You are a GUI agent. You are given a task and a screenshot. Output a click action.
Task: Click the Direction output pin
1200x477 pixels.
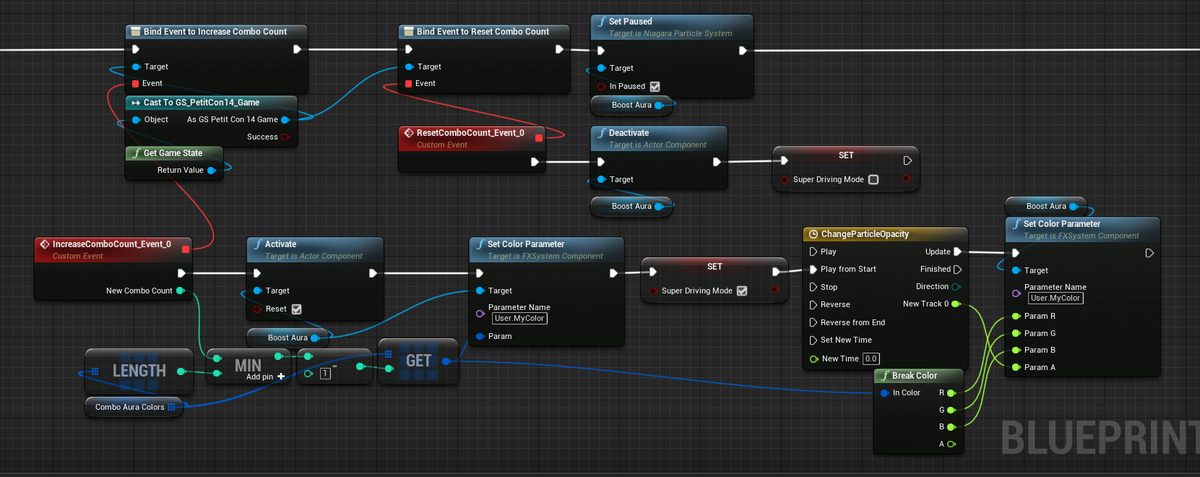coord(957,287)
